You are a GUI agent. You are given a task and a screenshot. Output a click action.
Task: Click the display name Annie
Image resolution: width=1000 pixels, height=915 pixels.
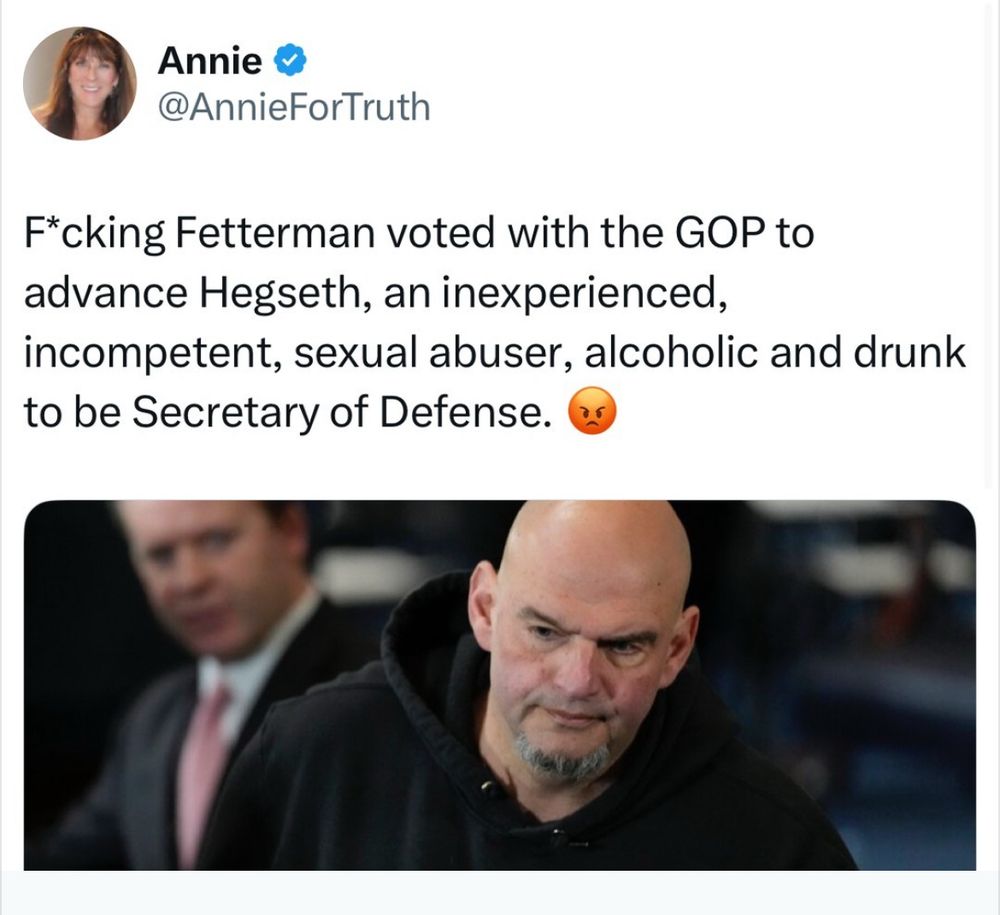tap(210, 62)
